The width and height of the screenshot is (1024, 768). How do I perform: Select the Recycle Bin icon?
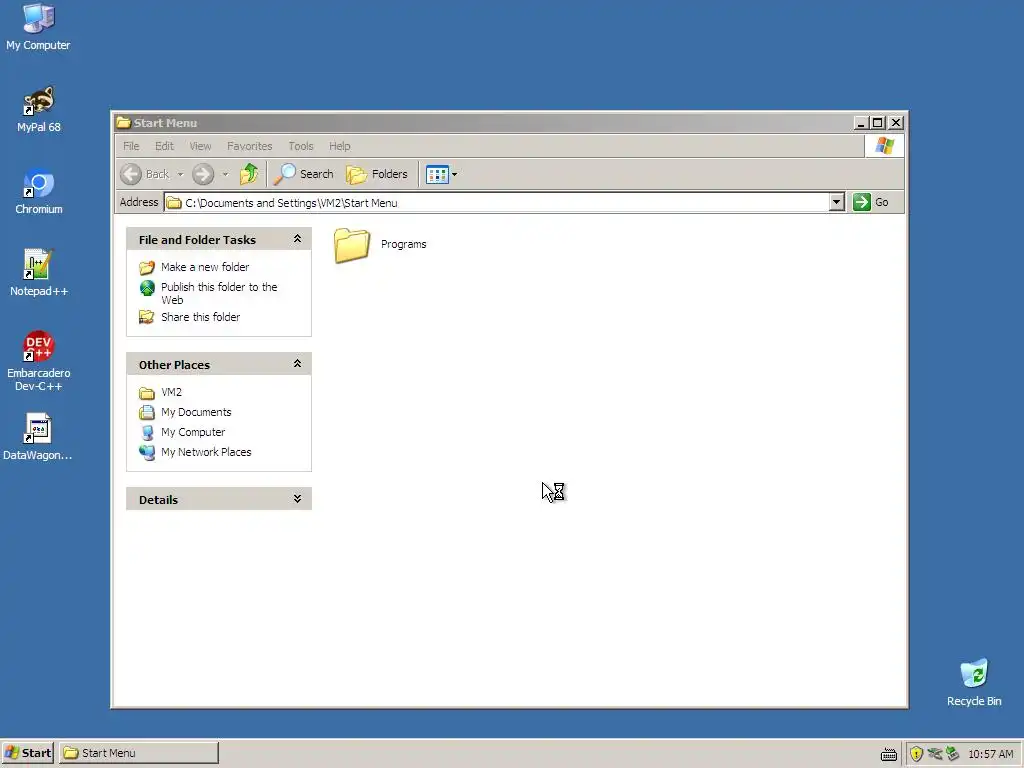[974, 682]
